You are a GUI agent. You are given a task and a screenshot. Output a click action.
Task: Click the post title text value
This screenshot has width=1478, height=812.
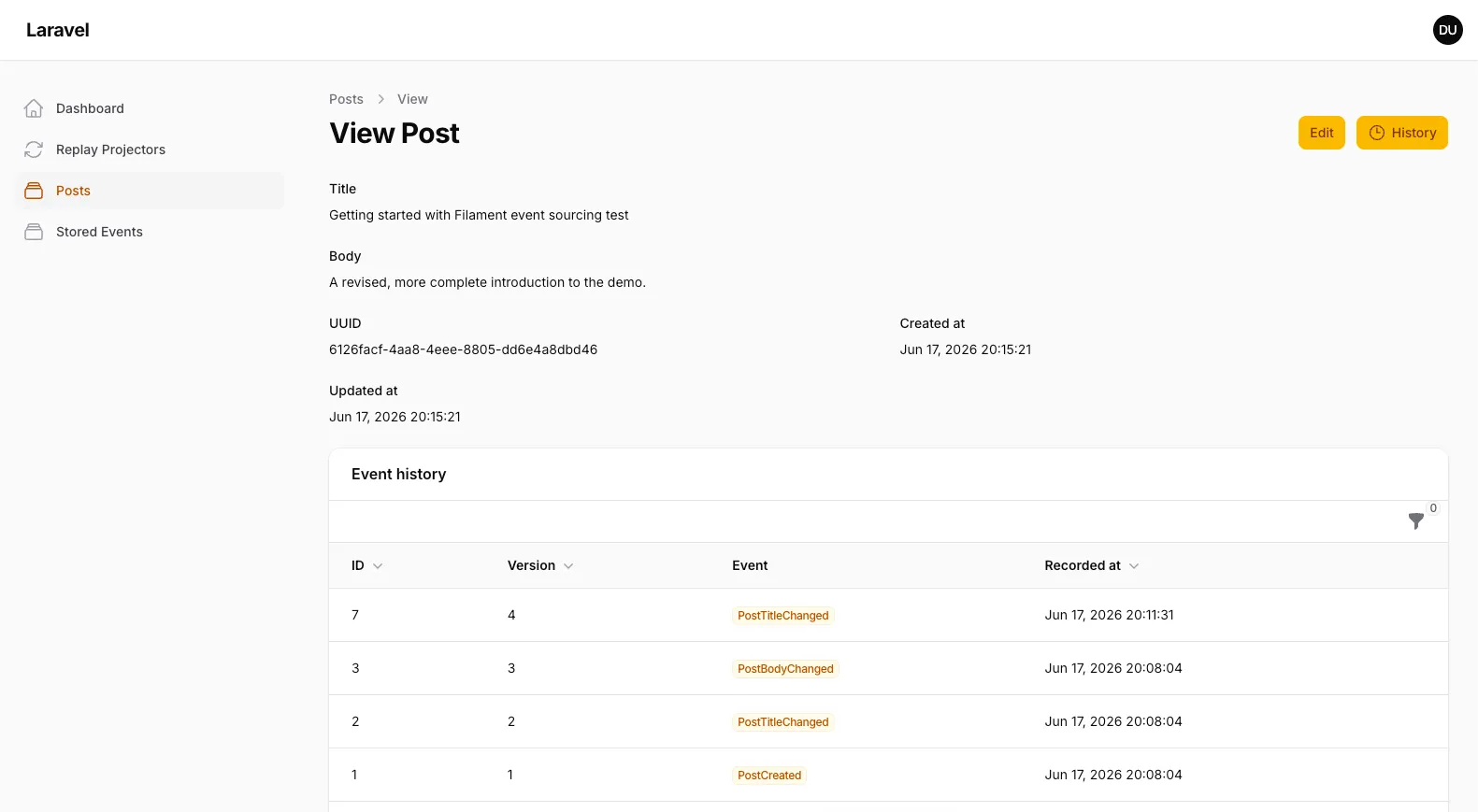(479, 215)
